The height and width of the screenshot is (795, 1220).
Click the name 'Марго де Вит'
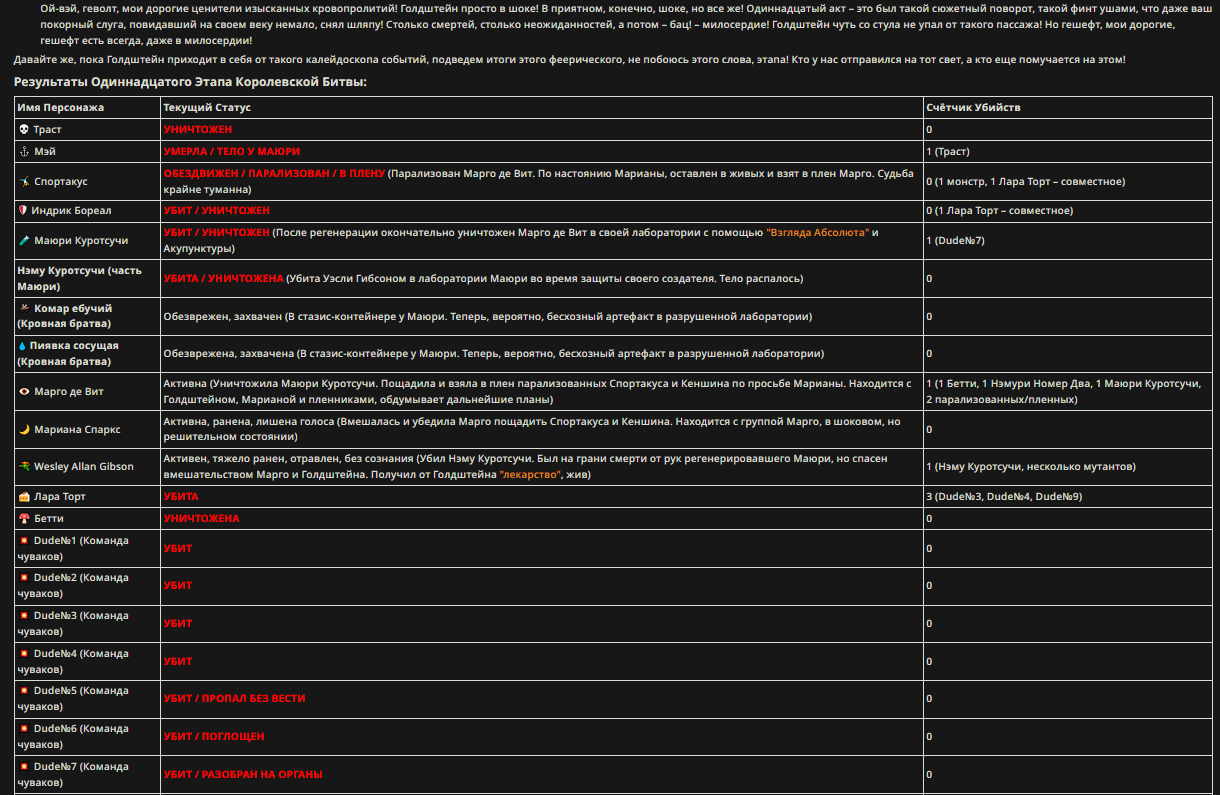(68, 392)
